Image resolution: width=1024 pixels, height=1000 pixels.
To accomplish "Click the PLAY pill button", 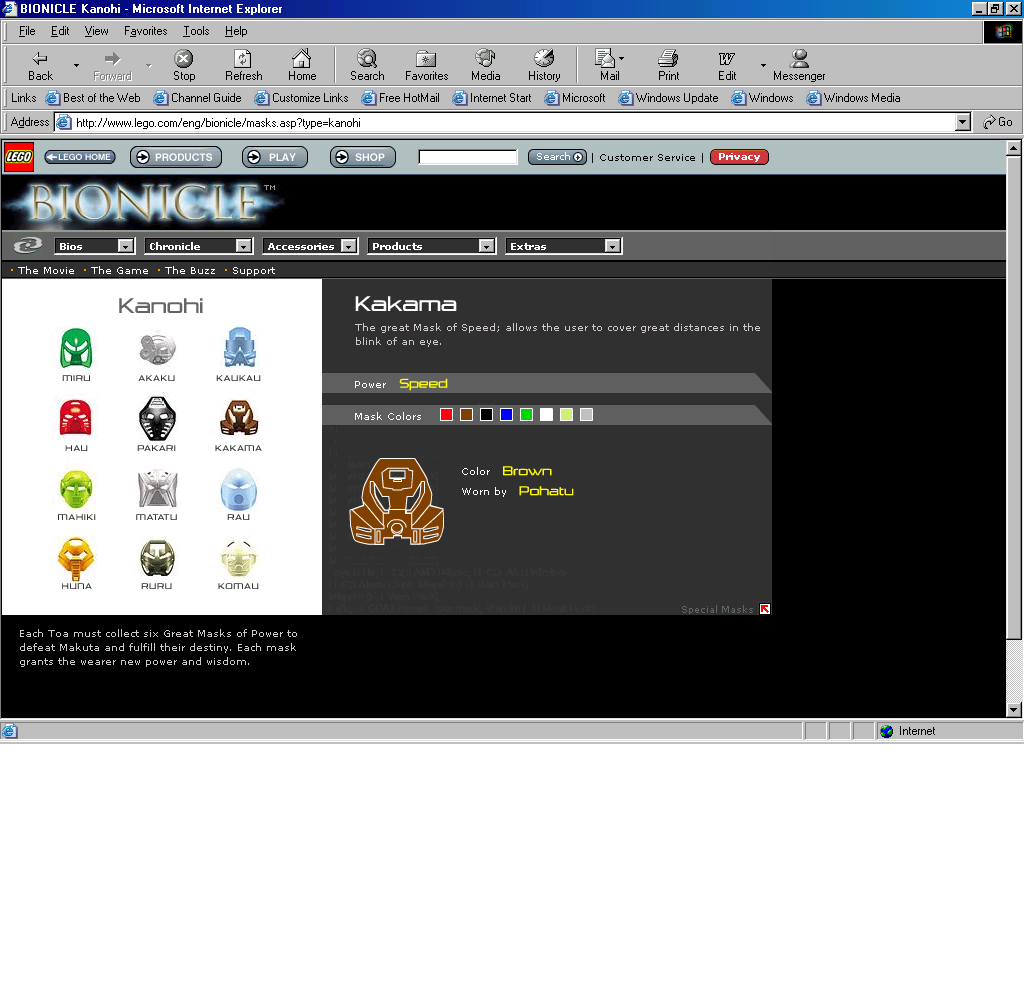I will point(274,157).
